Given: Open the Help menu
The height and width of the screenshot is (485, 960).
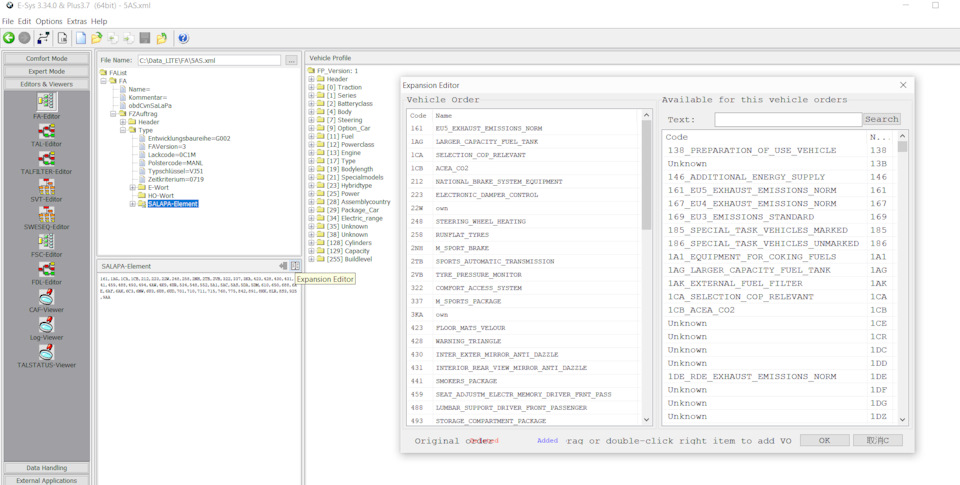Looking at the screenshot, I should pyautogui.click(x=99, y=21).
